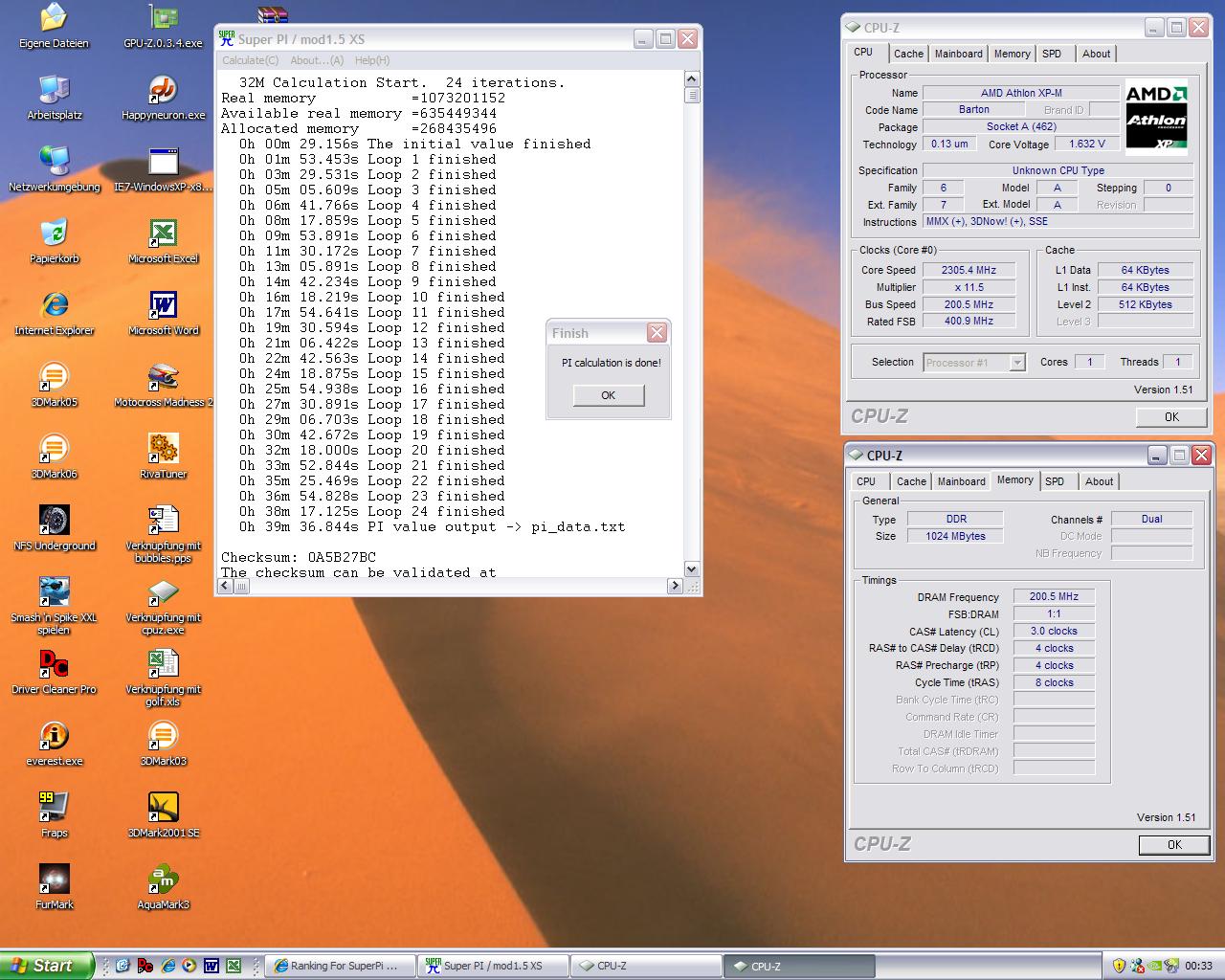Close the Finish dialog

pos(657,332)
